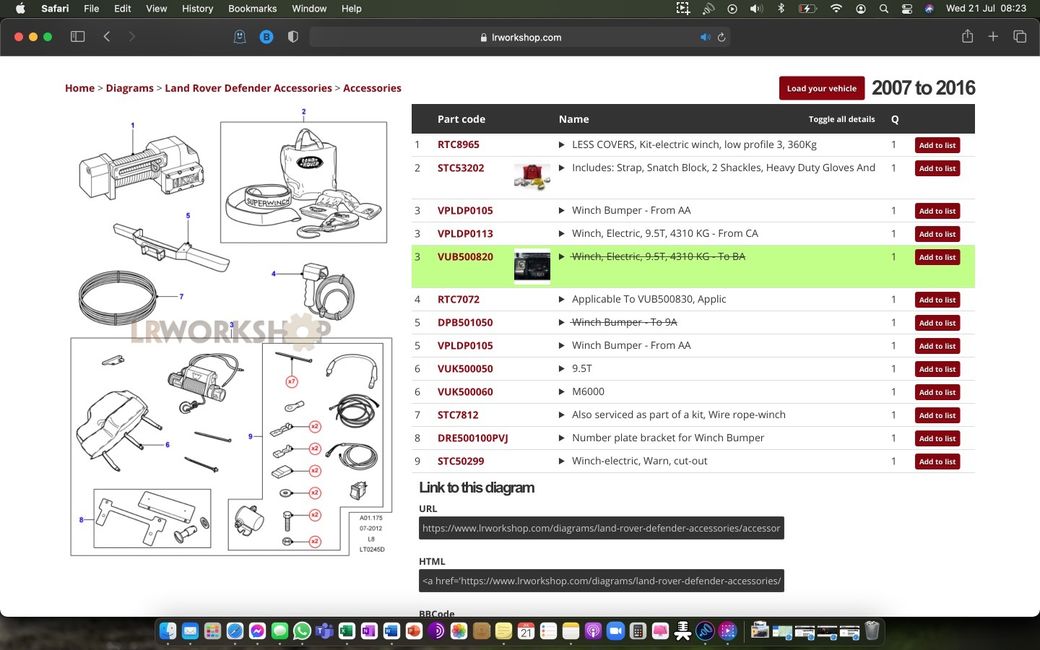Click Toggle all details in header
Viewport: 1040px width, 650px height.
(841, 119)
